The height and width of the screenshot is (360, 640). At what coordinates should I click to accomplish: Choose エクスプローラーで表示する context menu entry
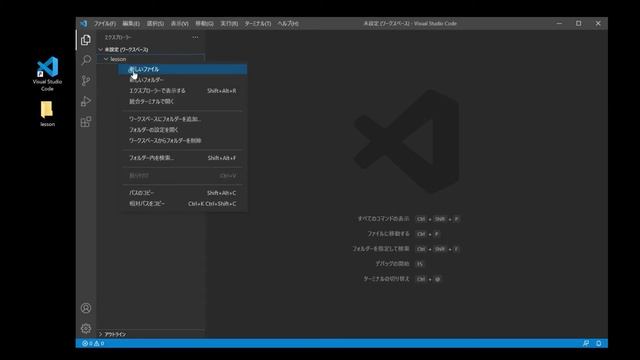coord(183,91)
